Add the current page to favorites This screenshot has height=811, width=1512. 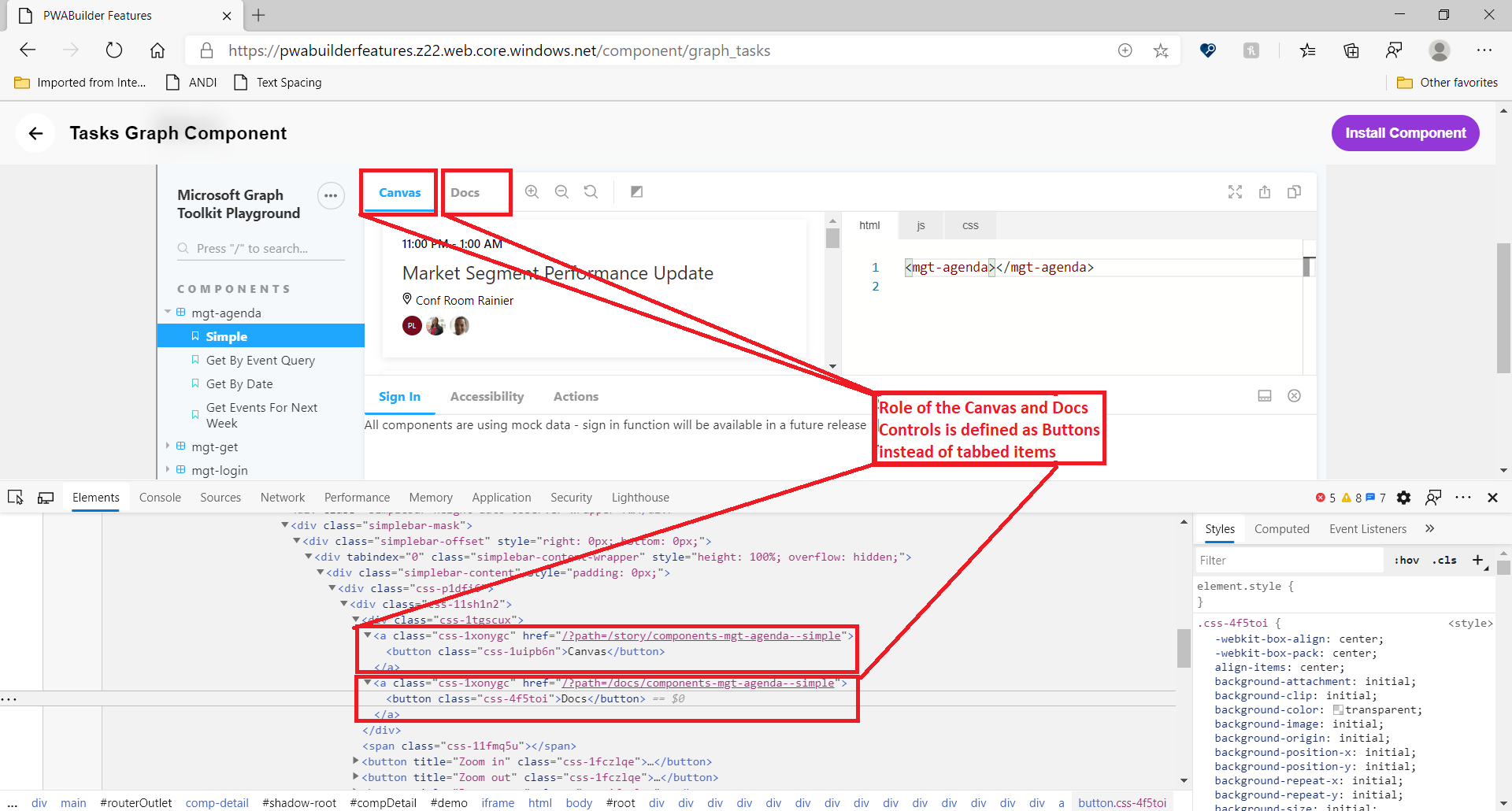tap(1161, 50)
